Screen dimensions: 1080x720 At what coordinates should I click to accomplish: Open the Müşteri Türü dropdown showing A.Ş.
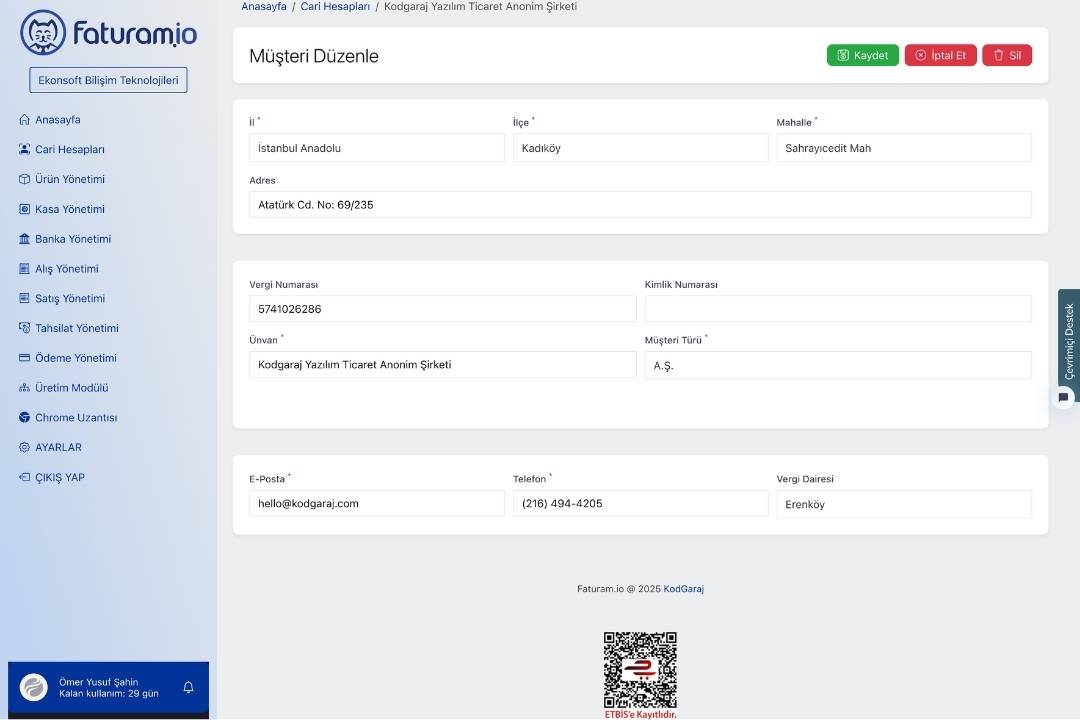(x=838, y=365)
